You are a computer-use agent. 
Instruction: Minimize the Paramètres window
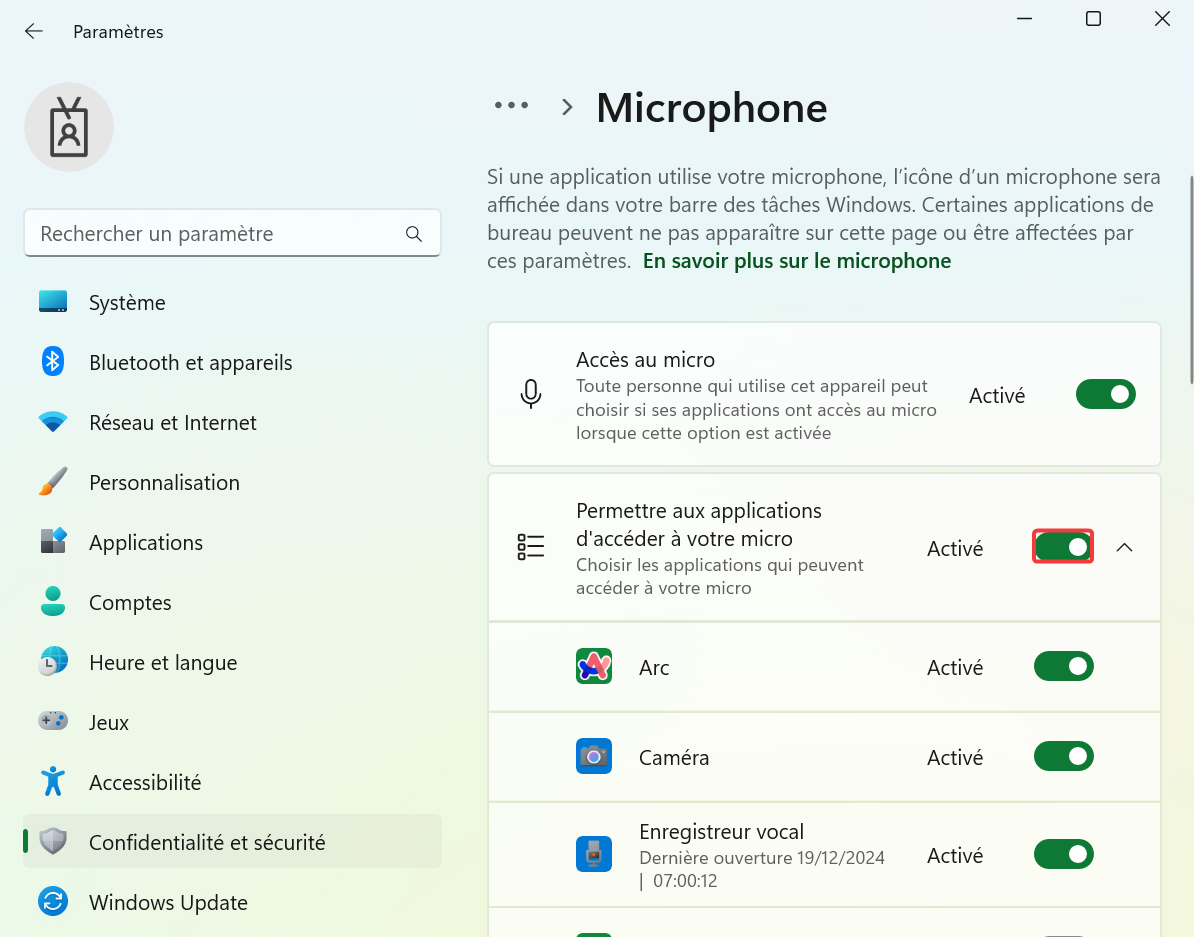tap(1024, 18)
